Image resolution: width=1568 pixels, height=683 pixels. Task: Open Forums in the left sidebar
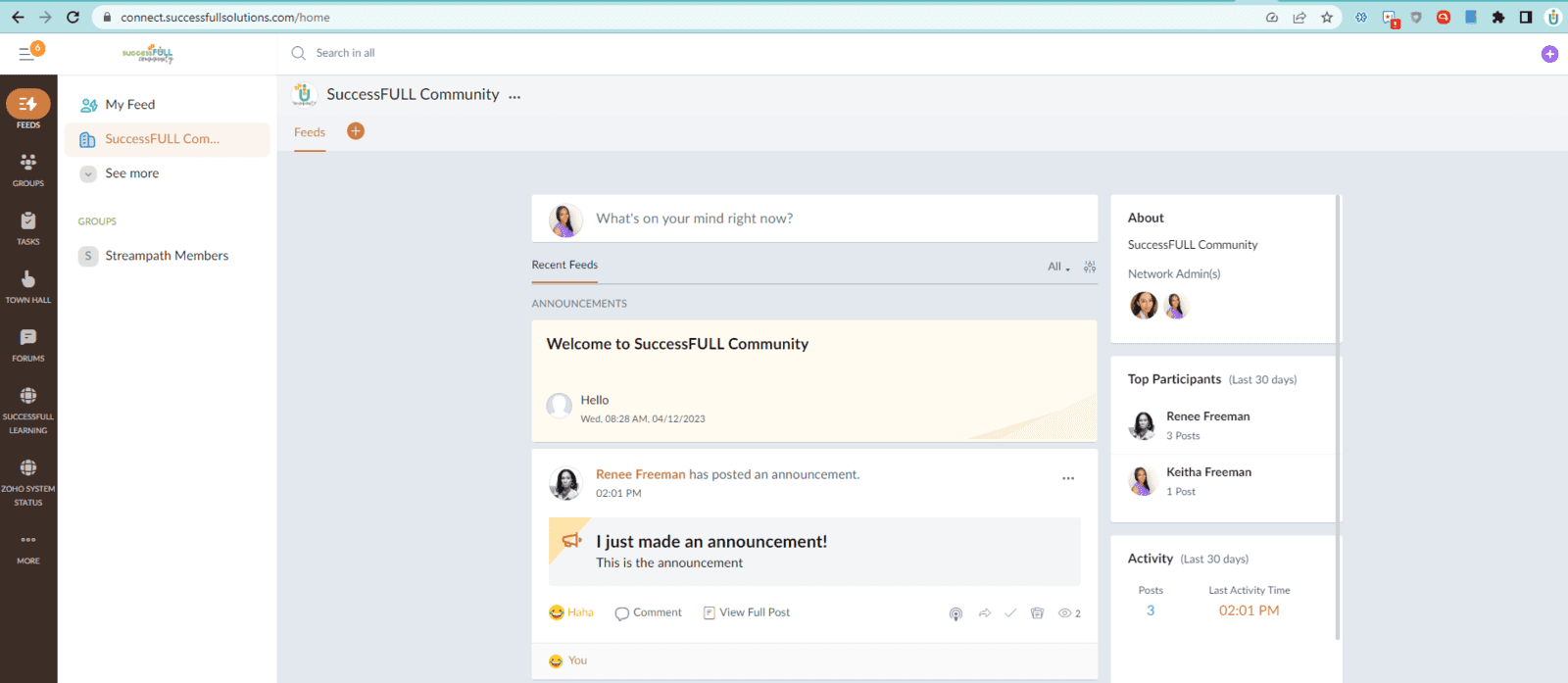coord(28,345)
